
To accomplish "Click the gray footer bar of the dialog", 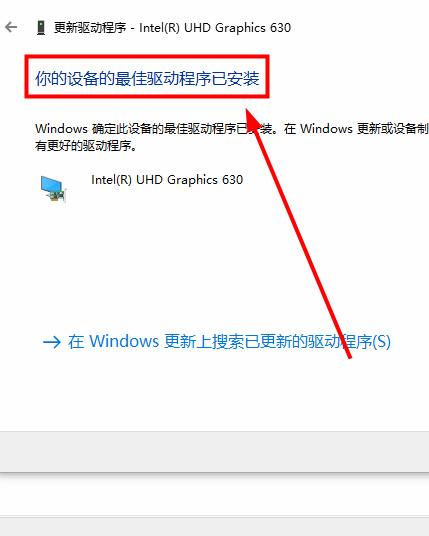I will pos(214,452).
